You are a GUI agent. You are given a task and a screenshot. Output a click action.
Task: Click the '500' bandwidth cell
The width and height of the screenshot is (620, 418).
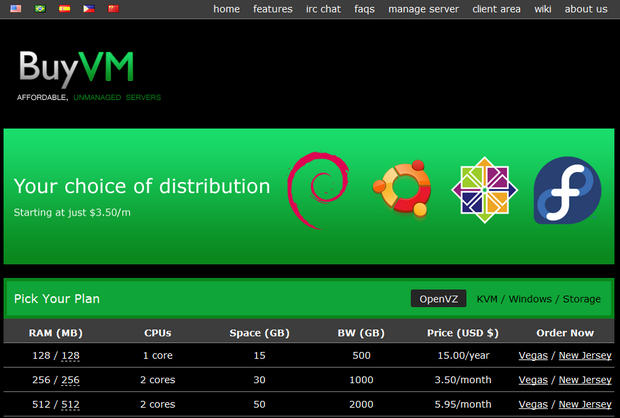coord(361,356)
